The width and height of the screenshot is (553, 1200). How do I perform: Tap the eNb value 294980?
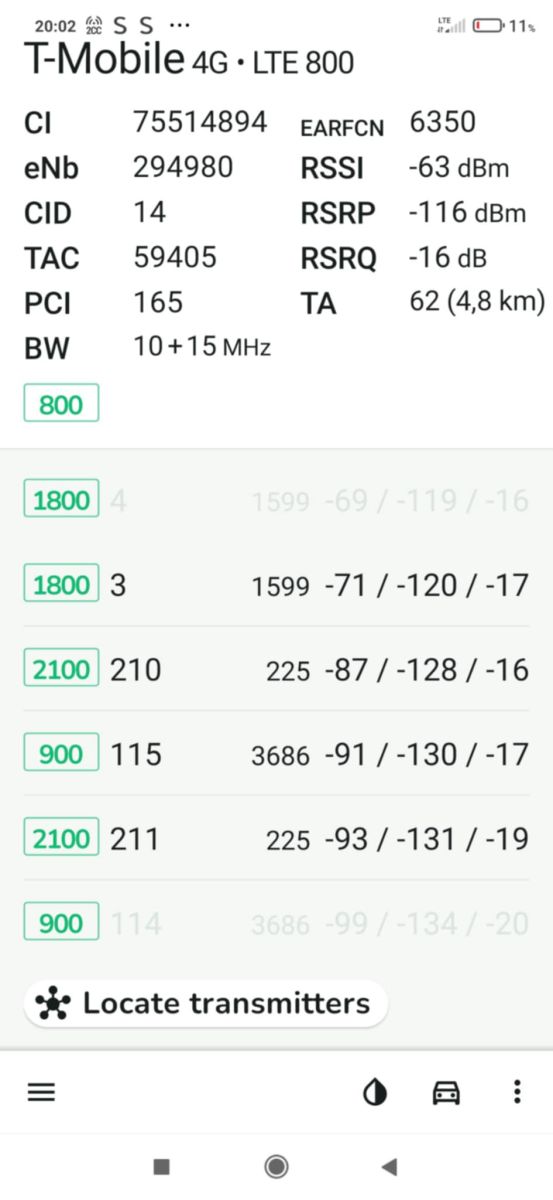(x=183, y=167)
